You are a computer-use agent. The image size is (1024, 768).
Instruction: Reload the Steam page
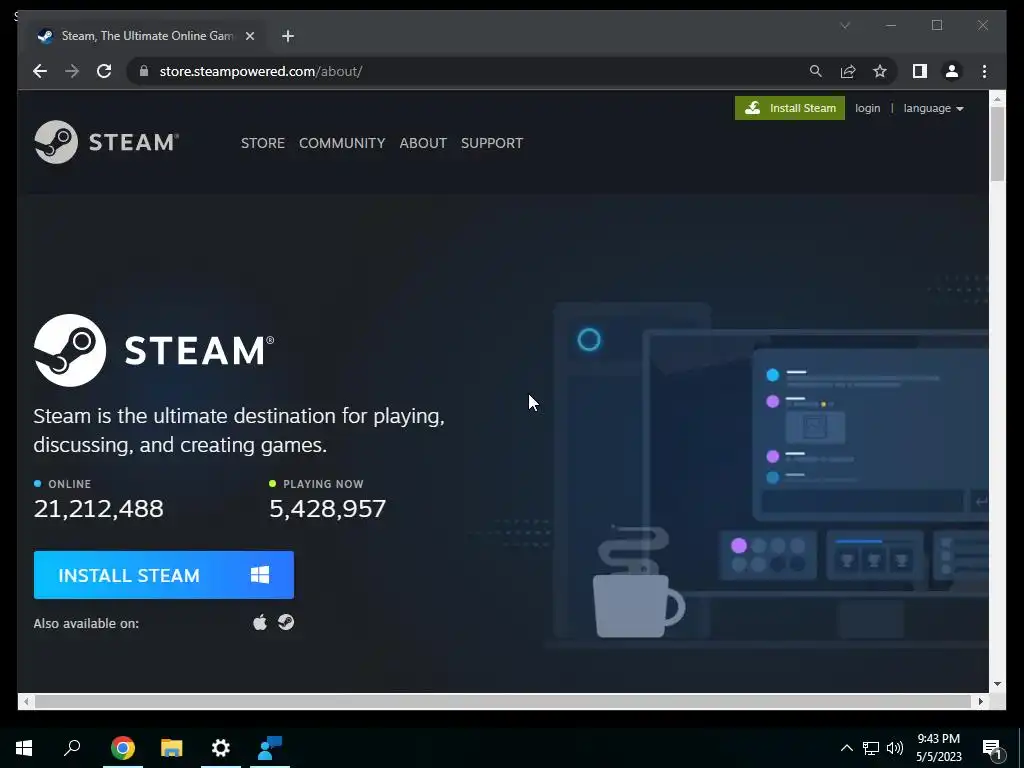pos(104,71)
